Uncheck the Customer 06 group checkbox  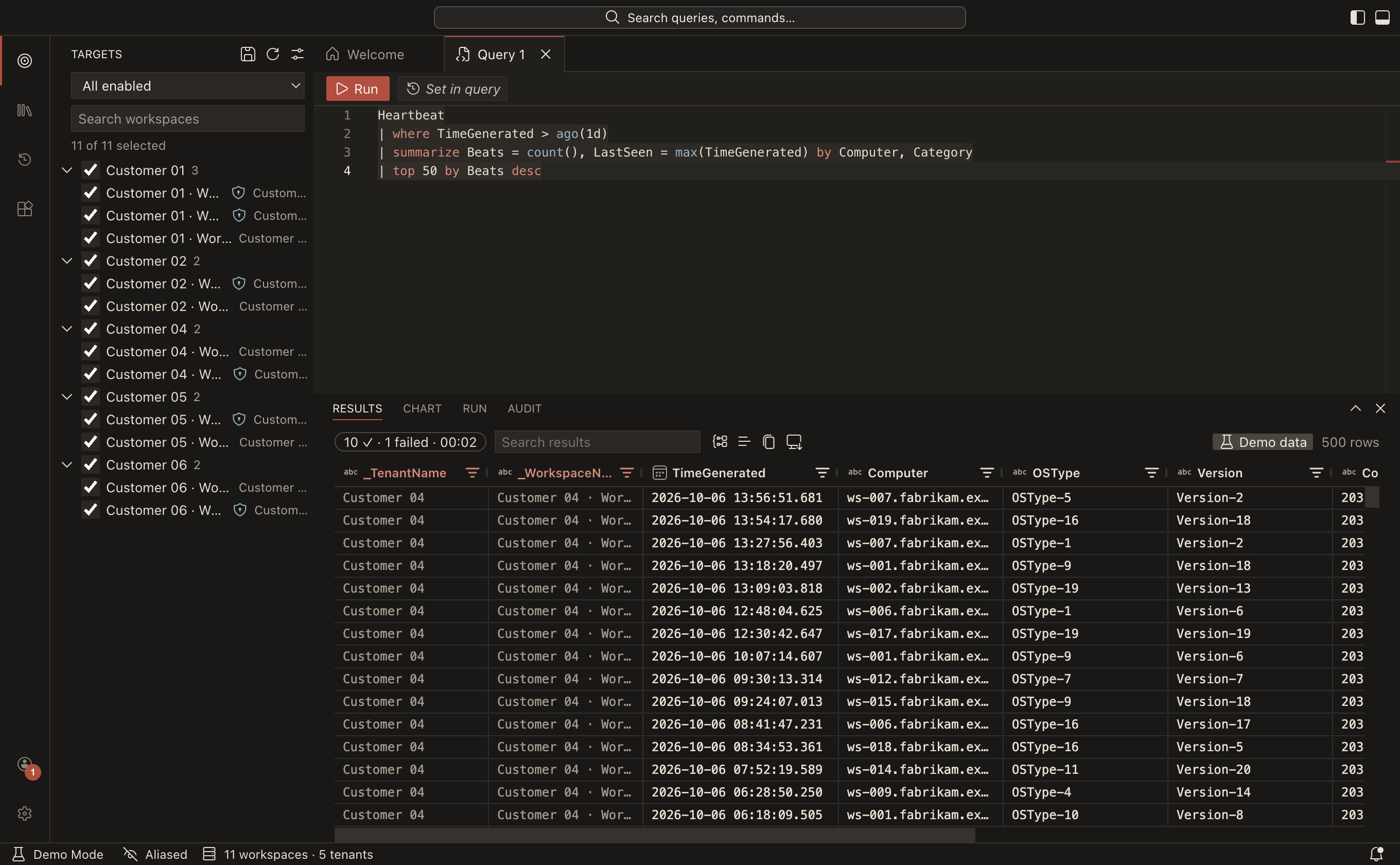click(x=91, y=464)
